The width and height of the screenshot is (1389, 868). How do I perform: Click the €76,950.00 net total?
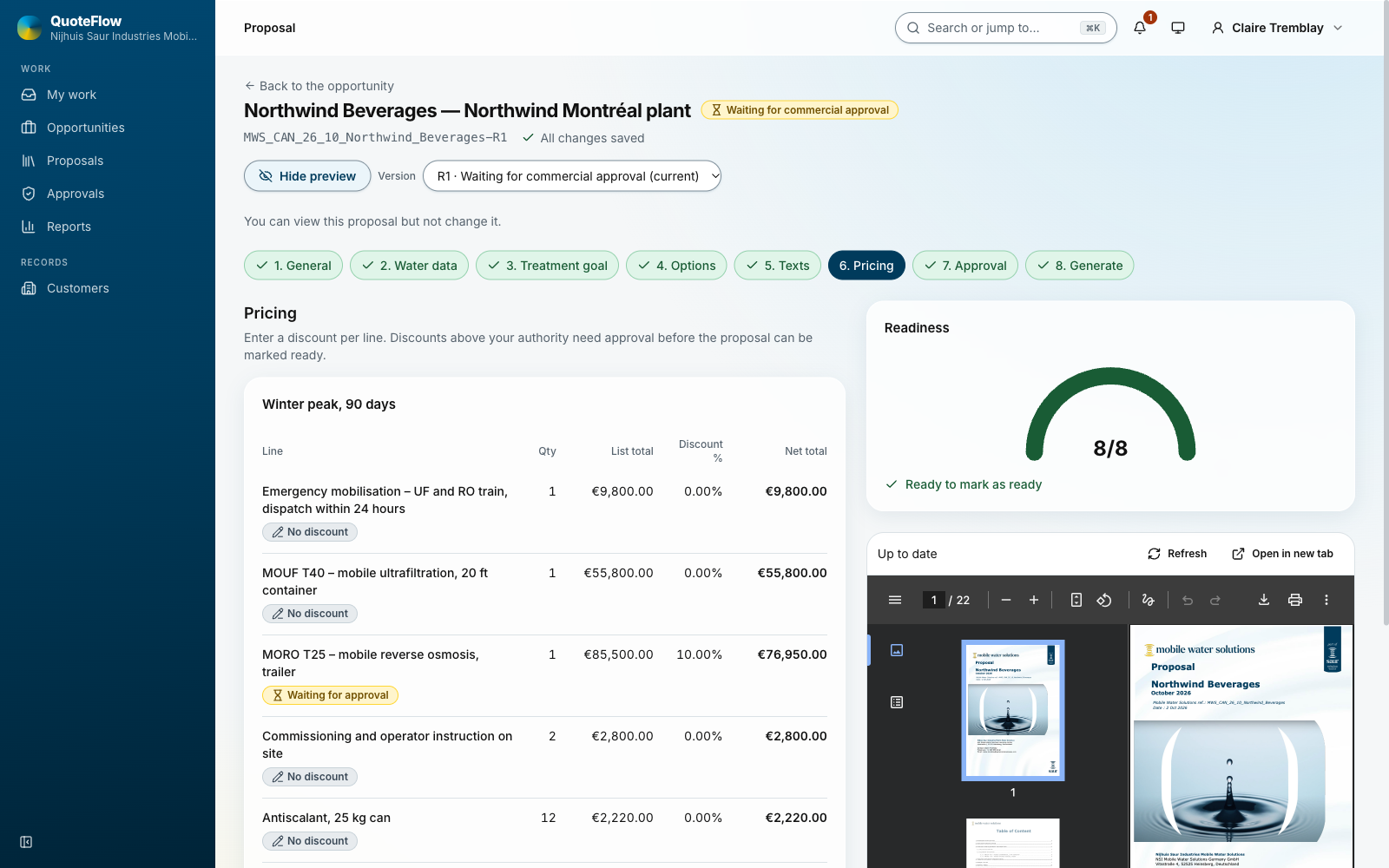point(792,654)
